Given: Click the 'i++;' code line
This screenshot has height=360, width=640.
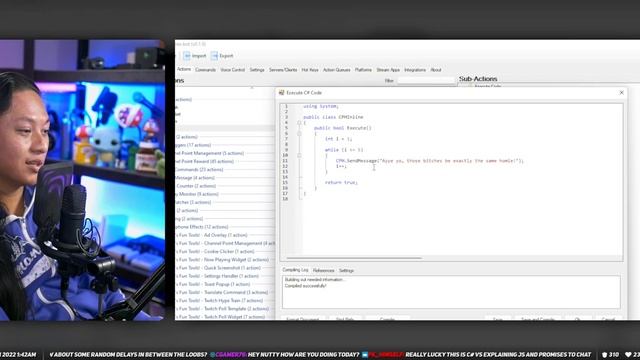Looking at the screenshot, I should [341, 166].
